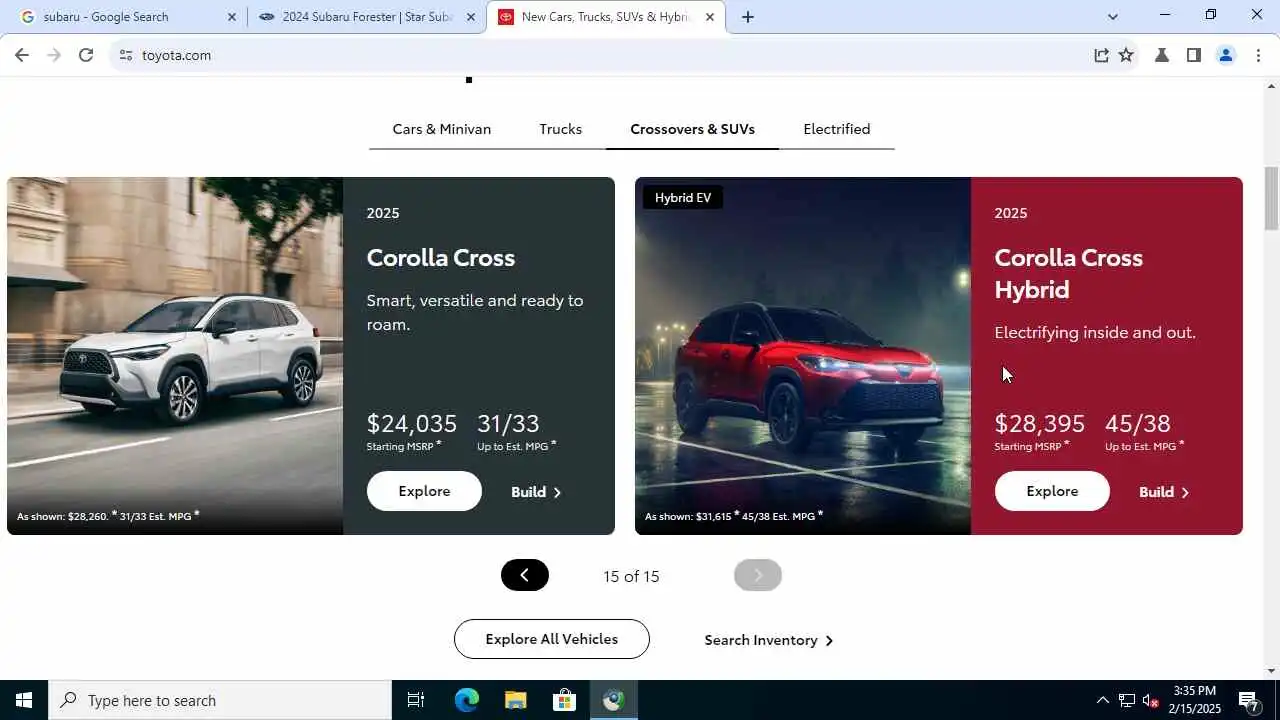Open Search Inventory link
The image size is (1280, 720).
tap(768, 640)
